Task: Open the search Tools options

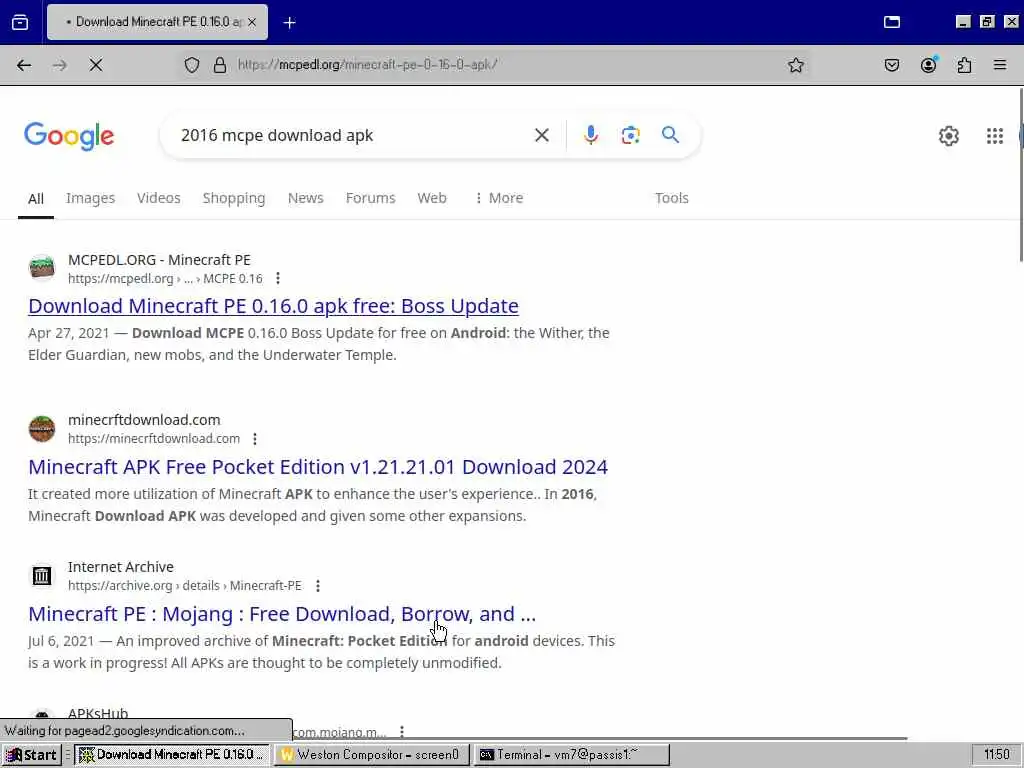Action: coord(672,198)
